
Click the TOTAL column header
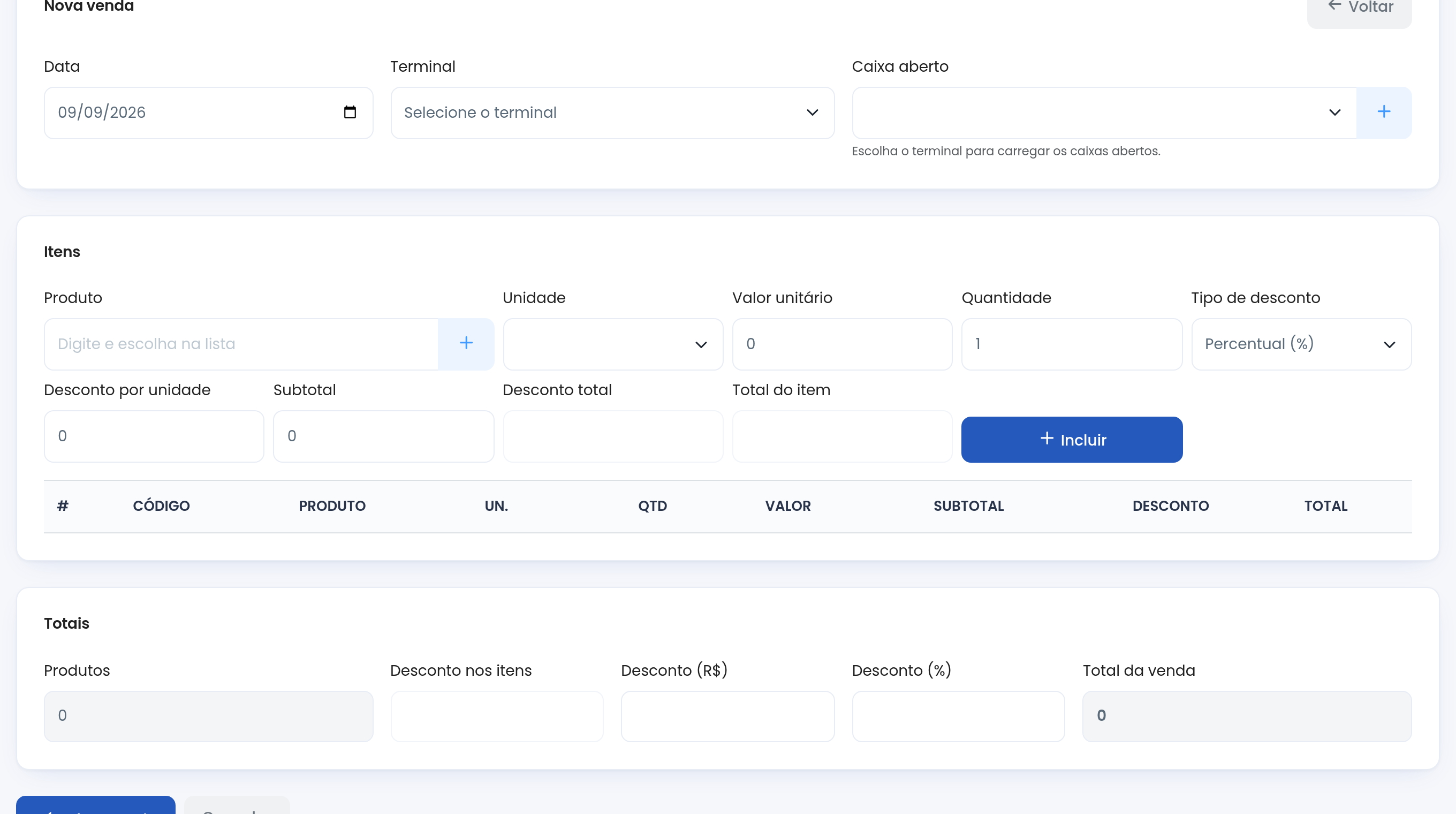(1325, 506)
